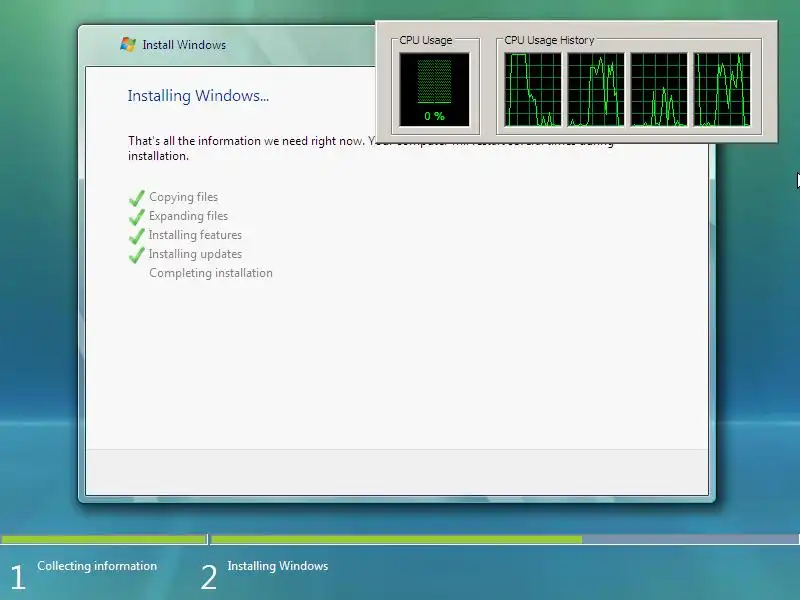Click the 'CPU Usage History' group label
The height and width of the screenshot is (600, 800).
[x=549, y=40]
